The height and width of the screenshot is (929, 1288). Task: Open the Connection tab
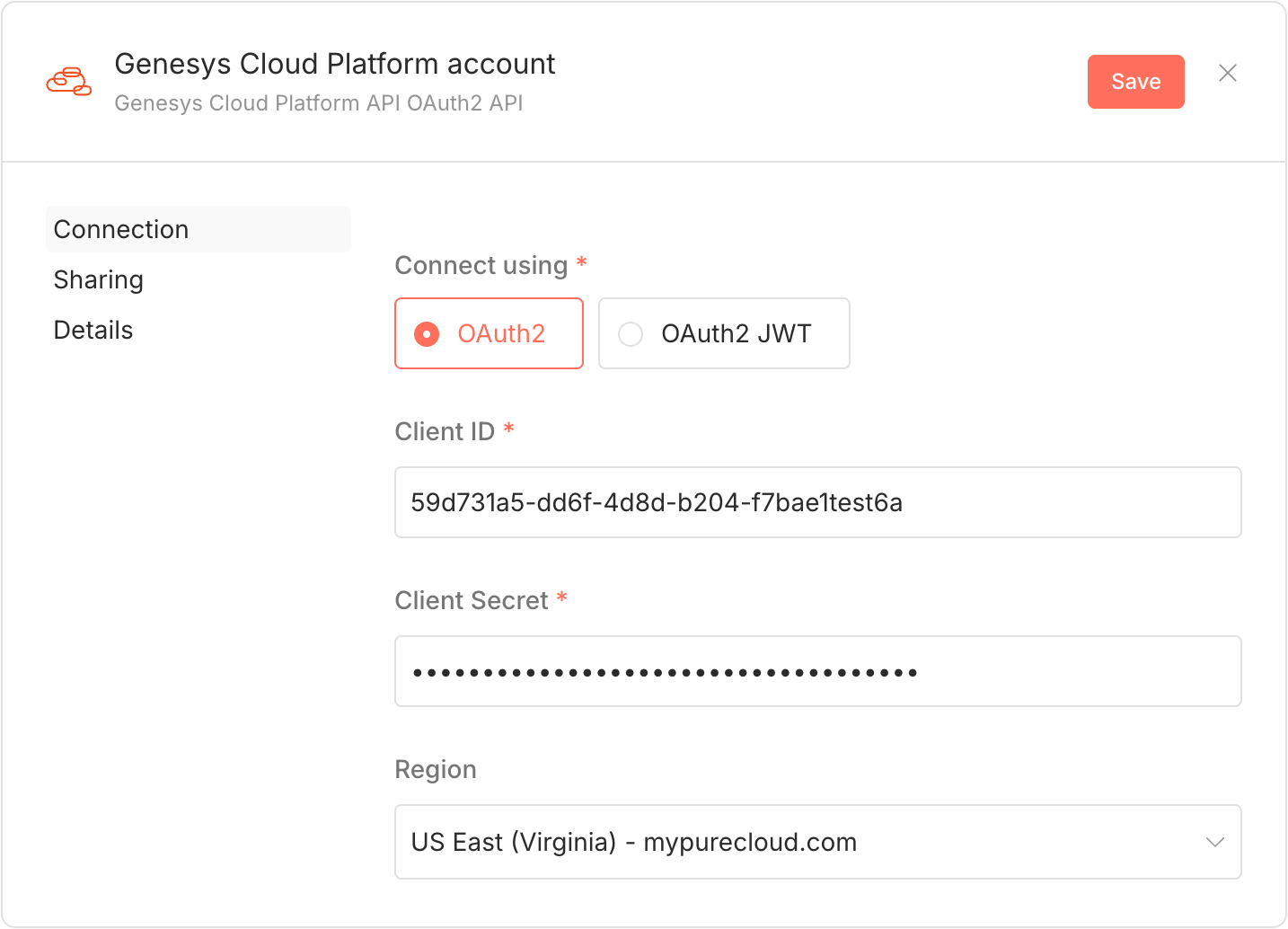click(x=198, y=229)
